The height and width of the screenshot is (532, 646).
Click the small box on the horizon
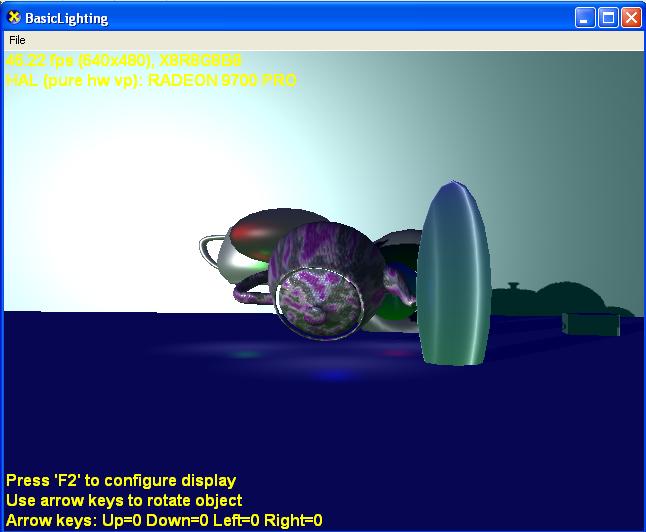(x=590, y=323)
